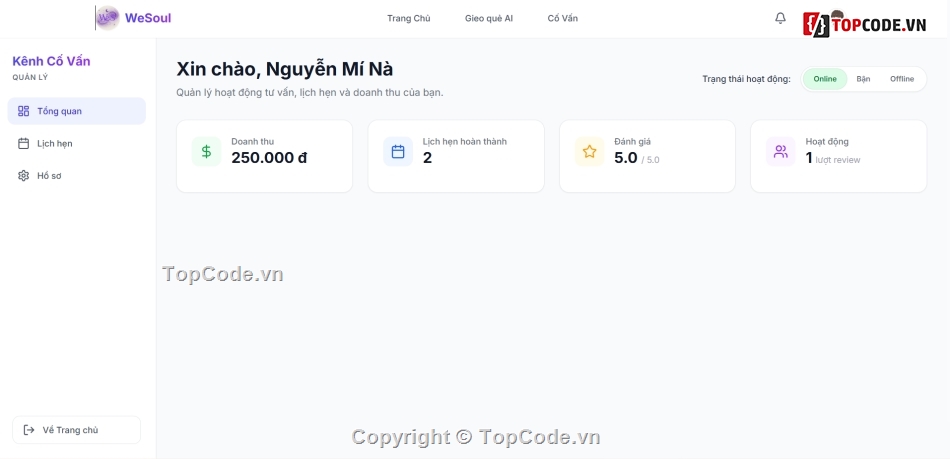Set status to Bận
The height and width of the screenshot is (459, 950).
tap(863, 79)
